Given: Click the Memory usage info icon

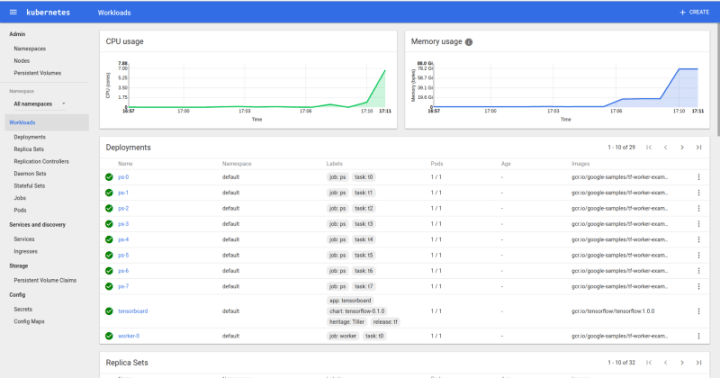Looking at the screenshot, I should tap(469, 42).
